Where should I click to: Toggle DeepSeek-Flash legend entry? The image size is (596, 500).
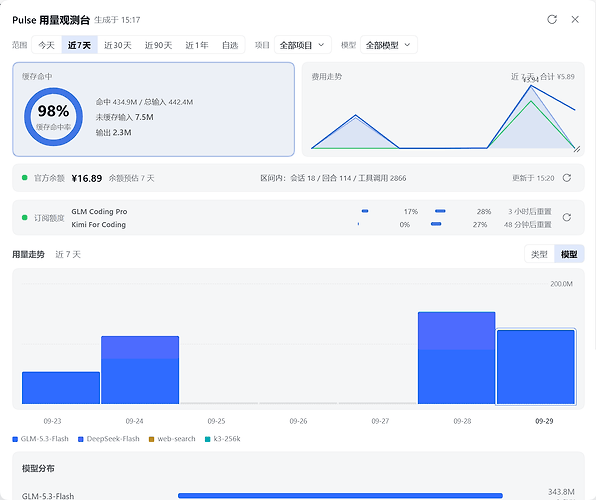pyautogui.click(x=109, y=439)
